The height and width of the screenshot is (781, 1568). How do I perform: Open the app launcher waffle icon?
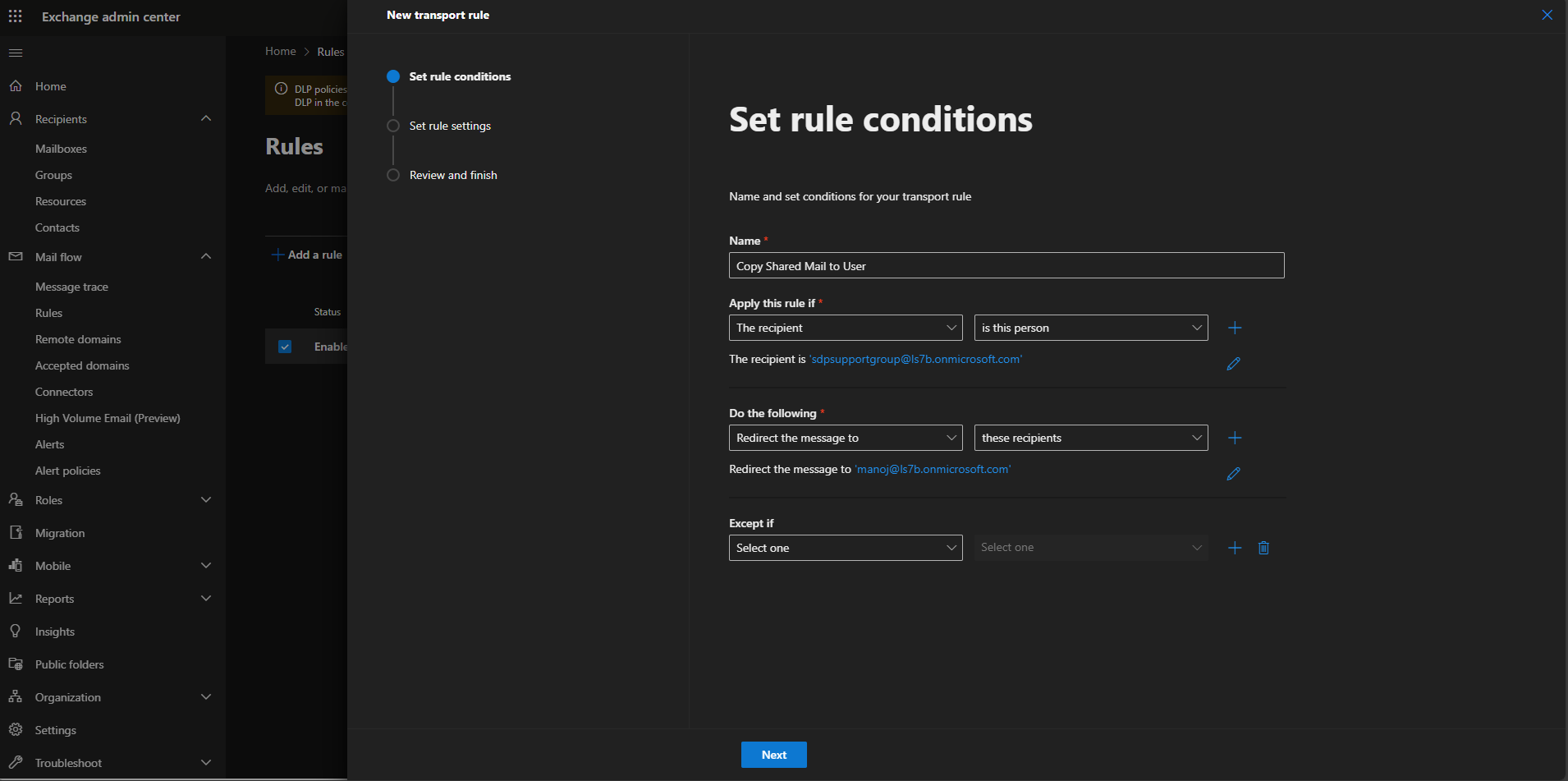click(15, 16)
